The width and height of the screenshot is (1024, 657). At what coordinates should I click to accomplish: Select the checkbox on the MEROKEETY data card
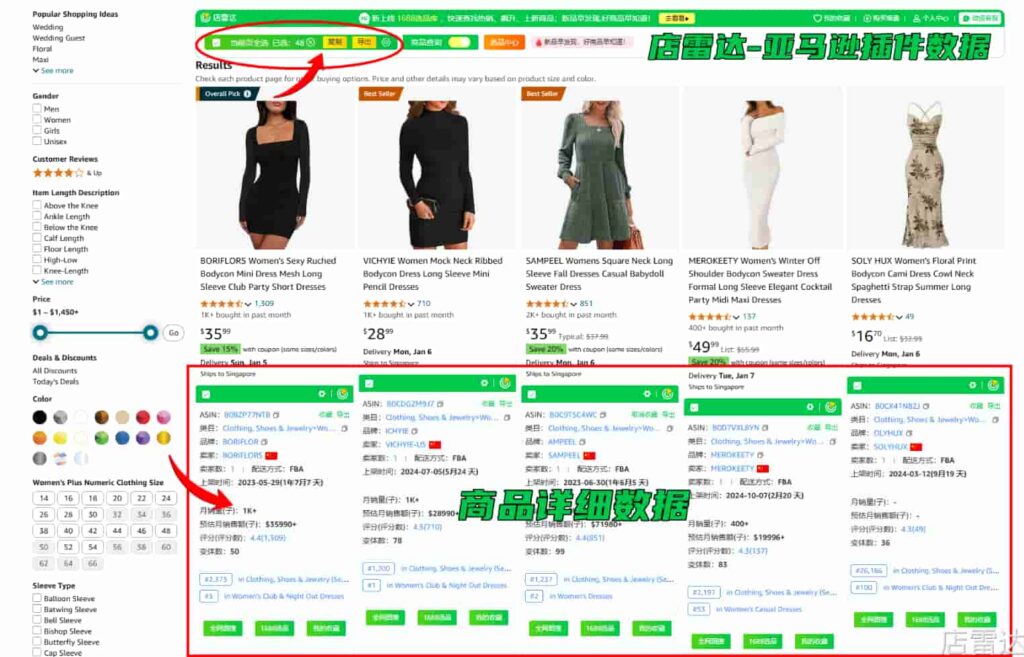pyautogui.click(x=694, y=408)
